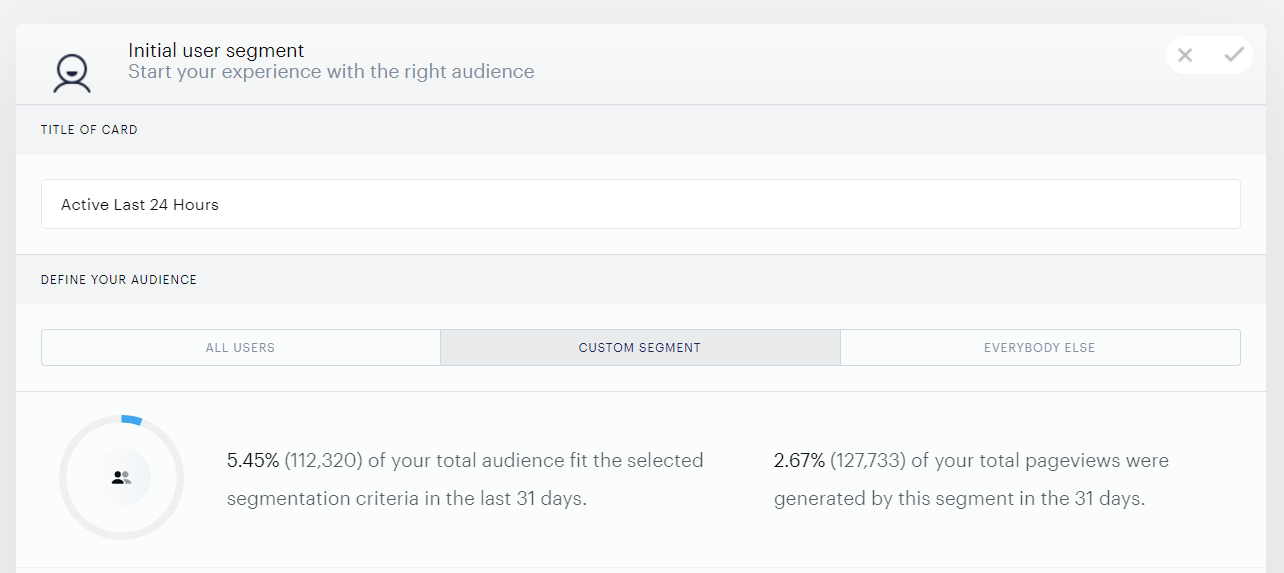Click the people icon inside the donut
The width and height of the screenshot is (1284, 573).
point(121,478)
